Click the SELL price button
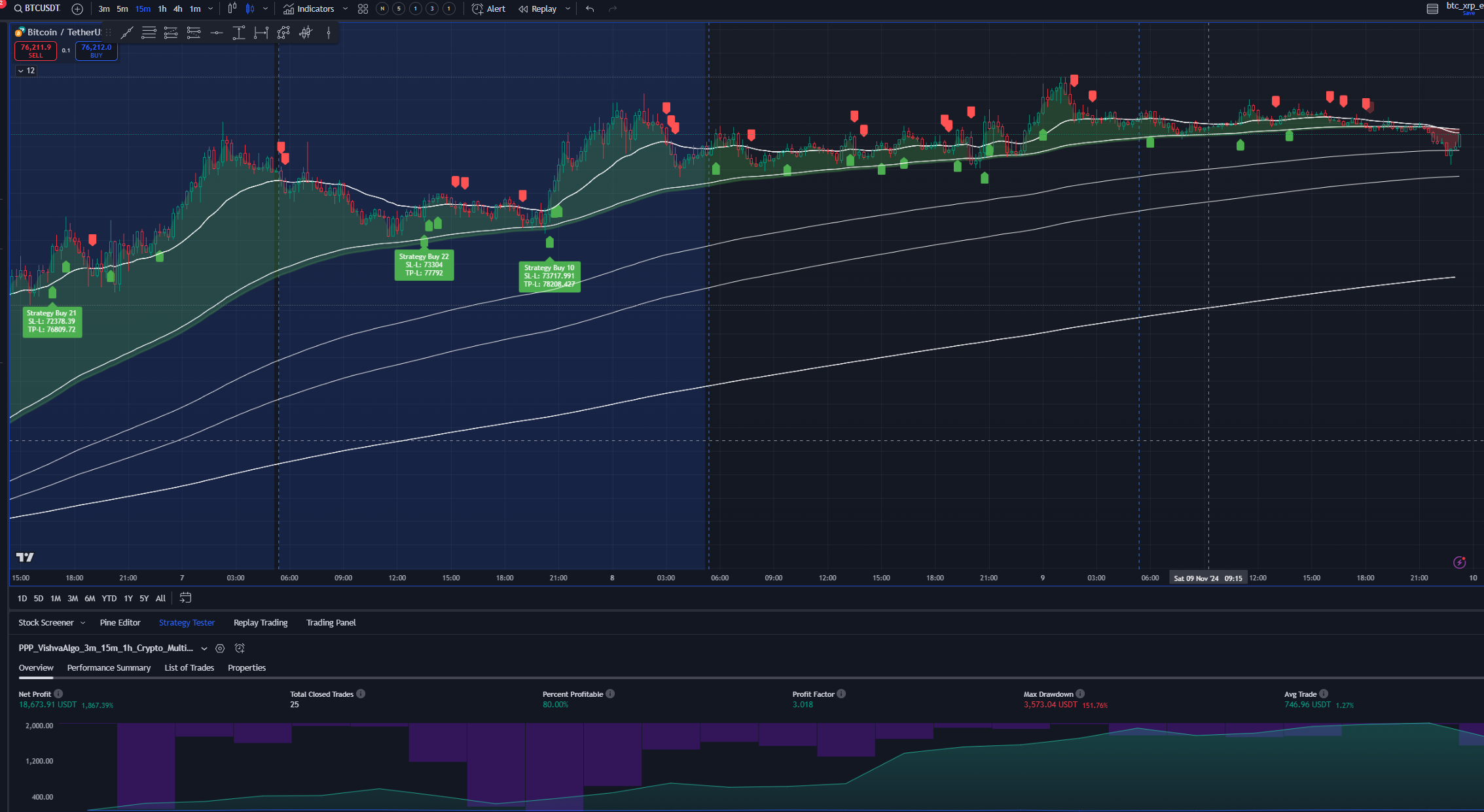The height and width of the screenshot is (812, 1484). coord(35,51)
